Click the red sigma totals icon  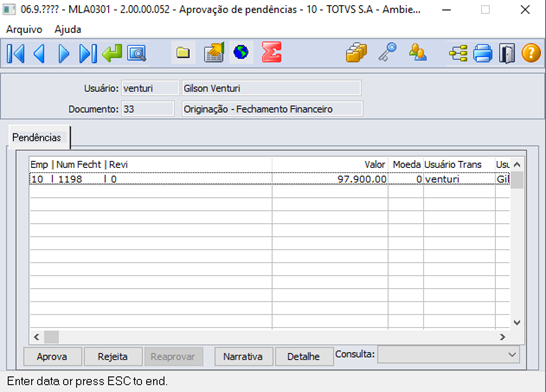pyautogui.click(x=271, y=53)
